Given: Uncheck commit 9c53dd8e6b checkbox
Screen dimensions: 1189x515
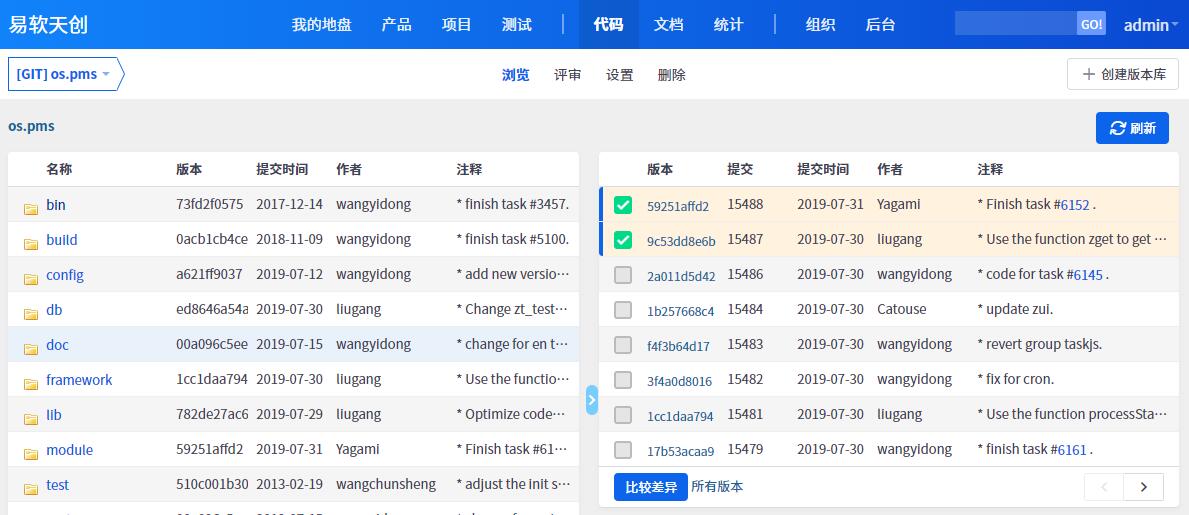Looking at the screenshot, I should 623,240.
